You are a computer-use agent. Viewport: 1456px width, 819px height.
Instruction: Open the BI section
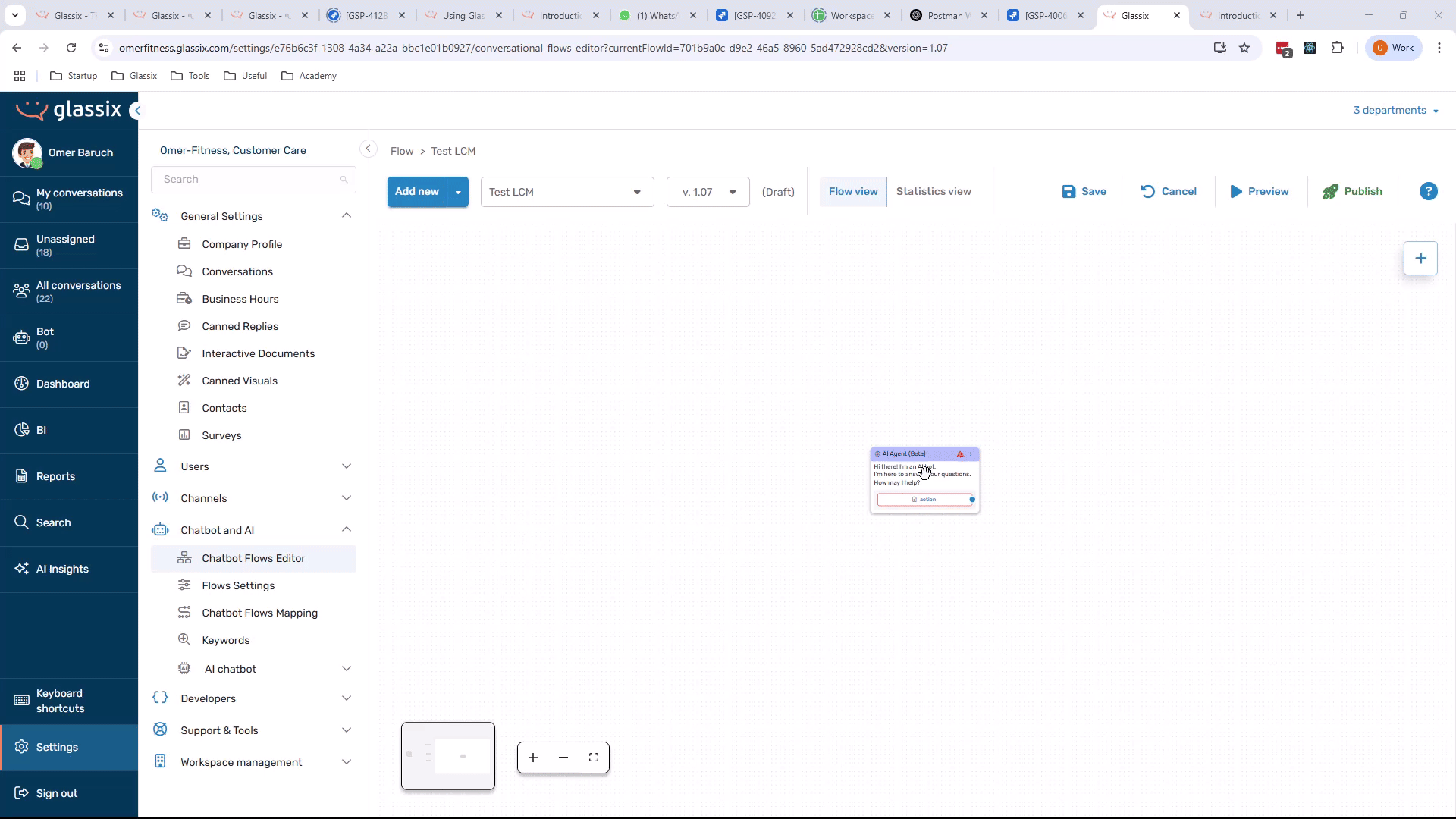pos(69,430)
